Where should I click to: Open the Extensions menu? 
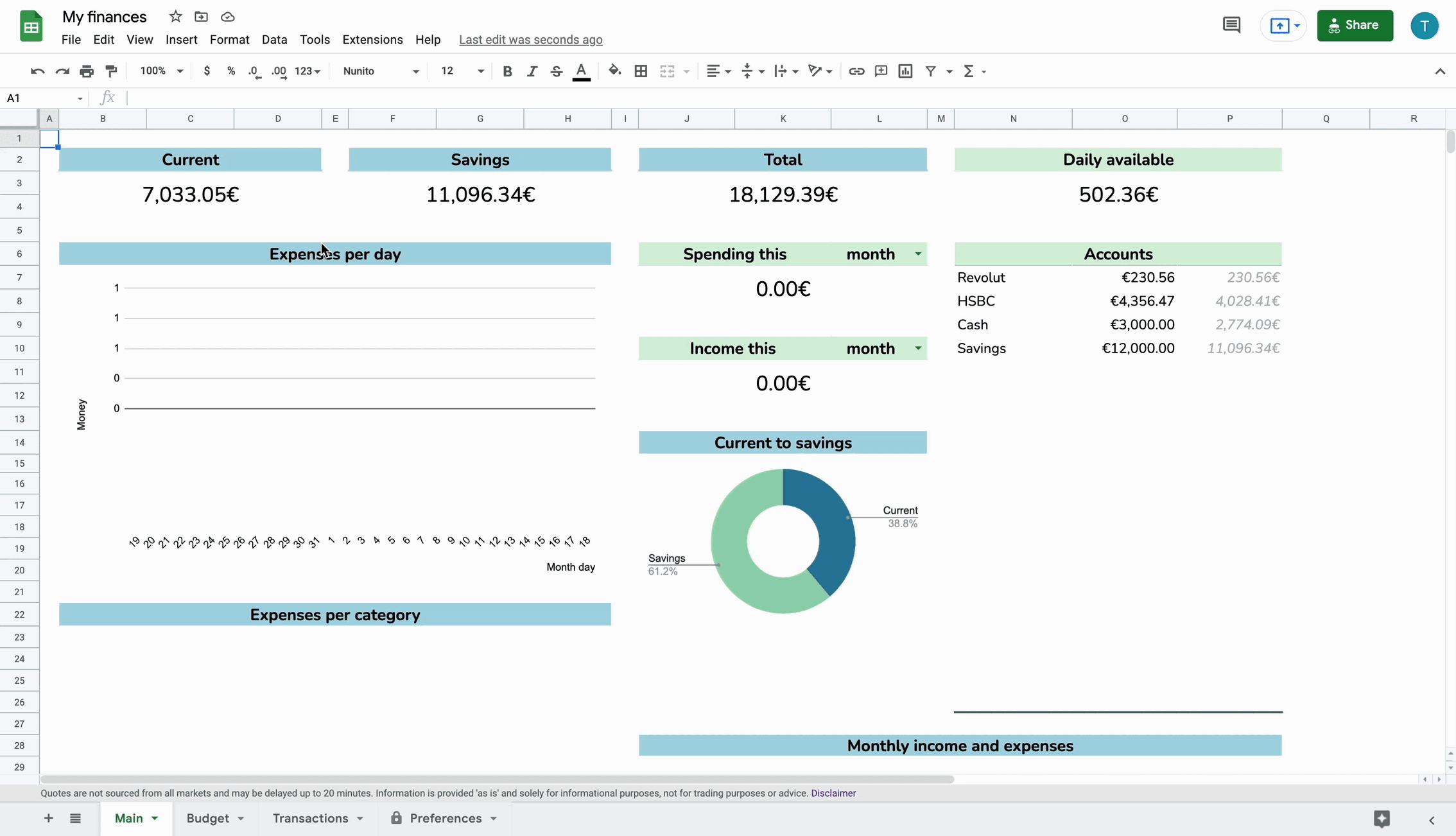click(x=372, y=40)
